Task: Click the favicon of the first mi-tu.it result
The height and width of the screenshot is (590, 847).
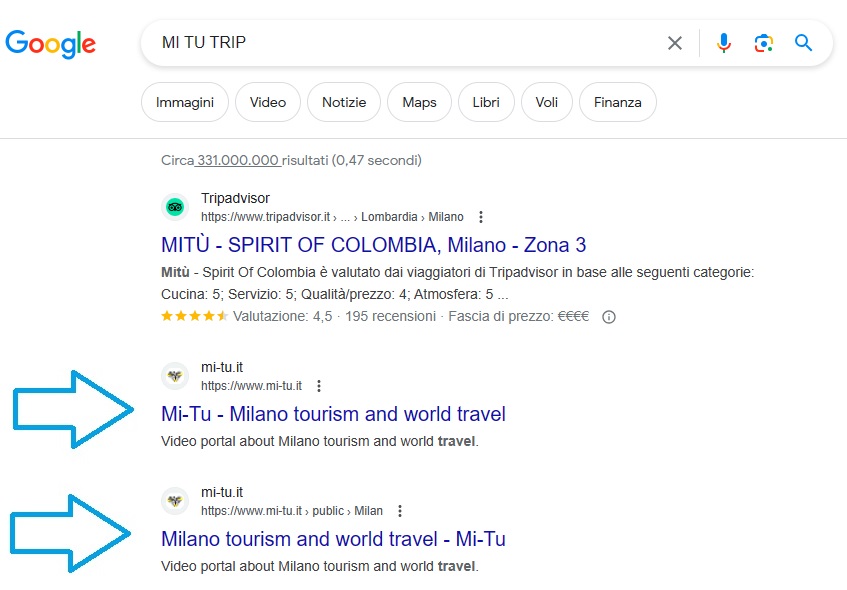Action: [175, 376]
